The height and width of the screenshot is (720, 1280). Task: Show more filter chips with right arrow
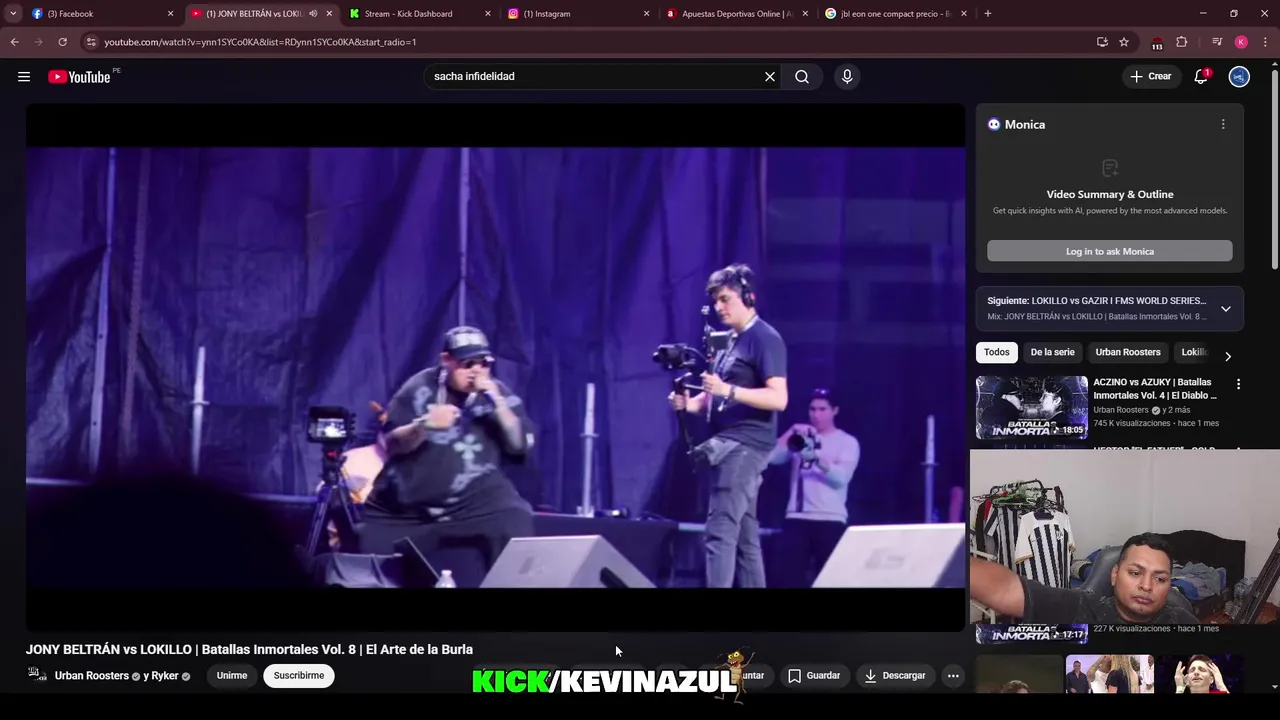click(1228, 356)
